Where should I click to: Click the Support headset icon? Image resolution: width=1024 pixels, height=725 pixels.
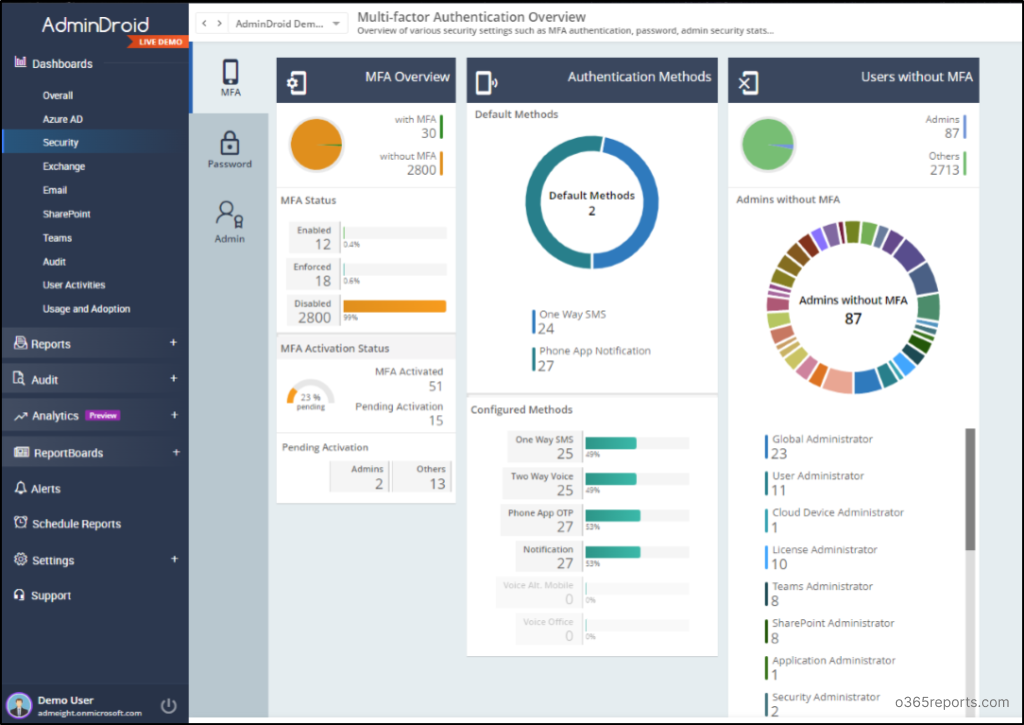(x=20, y=594)
